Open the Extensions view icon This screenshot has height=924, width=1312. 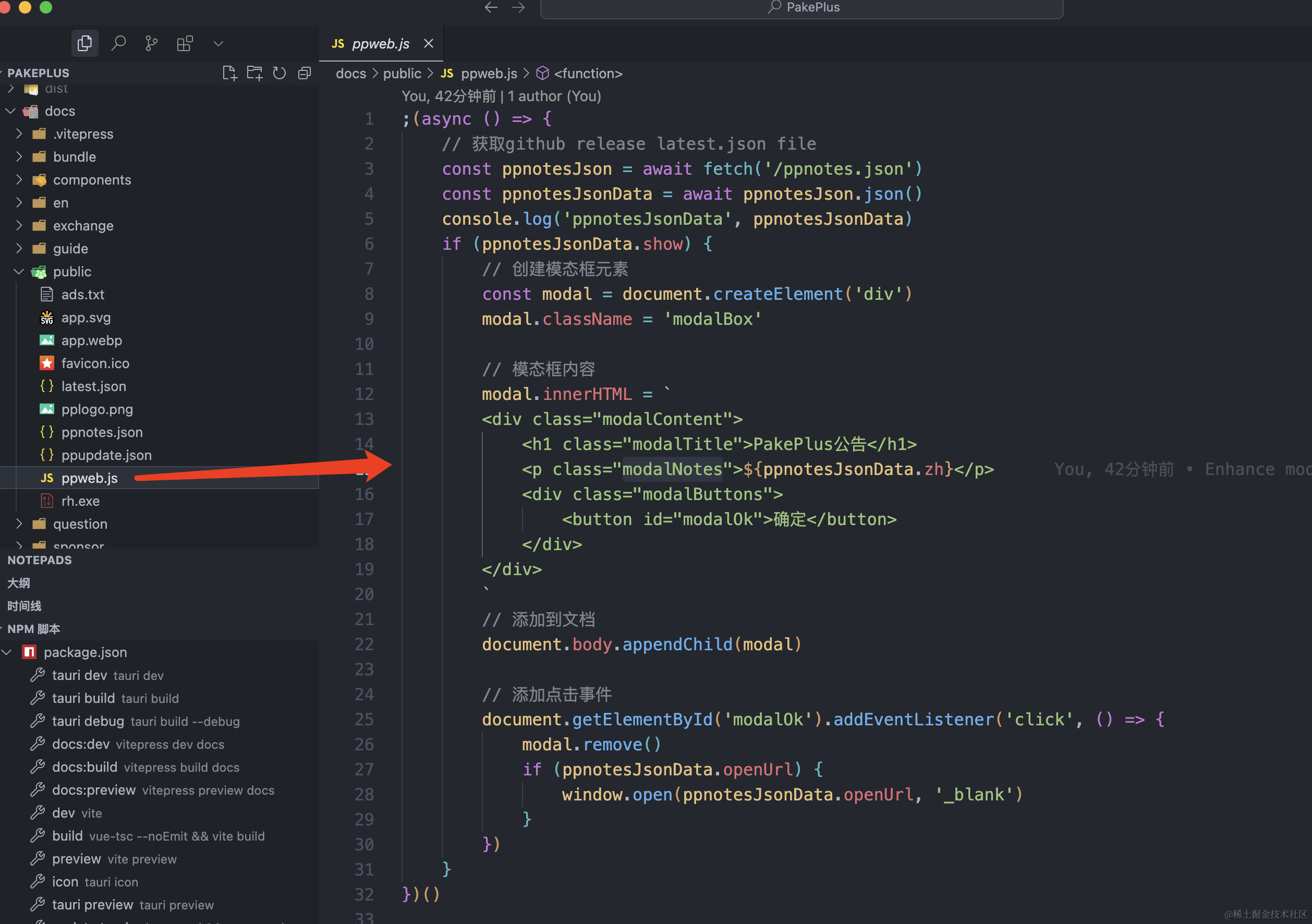[185, 43]
